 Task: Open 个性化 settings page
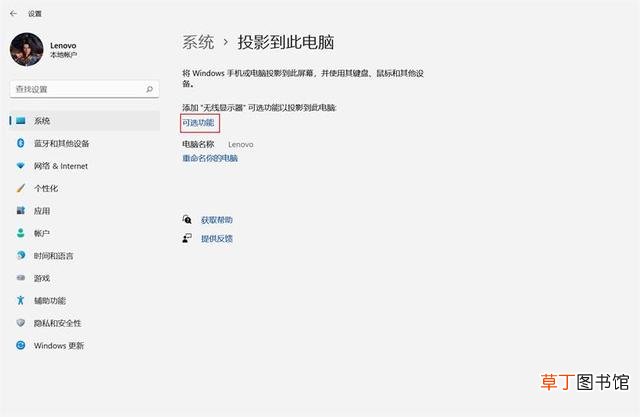46,189
